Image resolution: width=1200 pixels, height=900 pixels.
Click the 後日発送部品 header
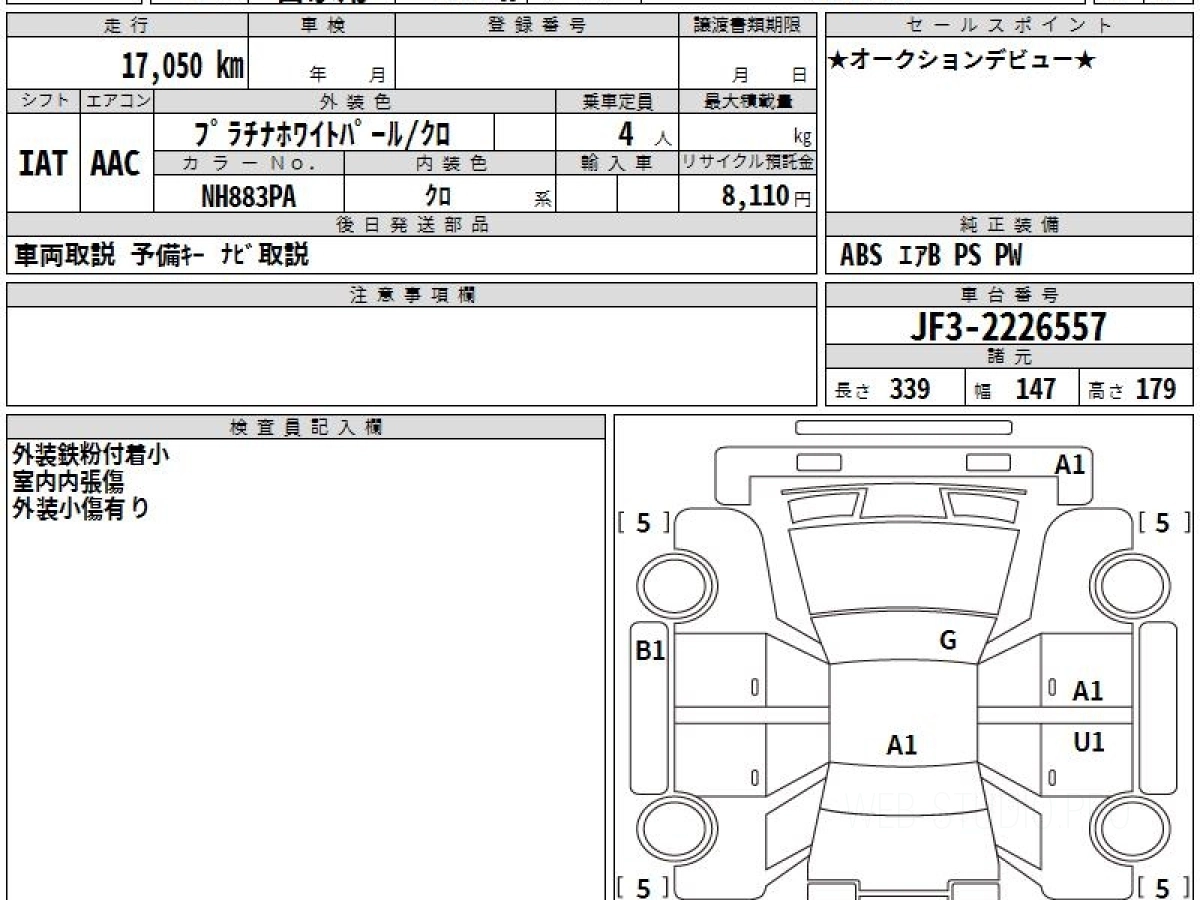[x=412, y=225]
